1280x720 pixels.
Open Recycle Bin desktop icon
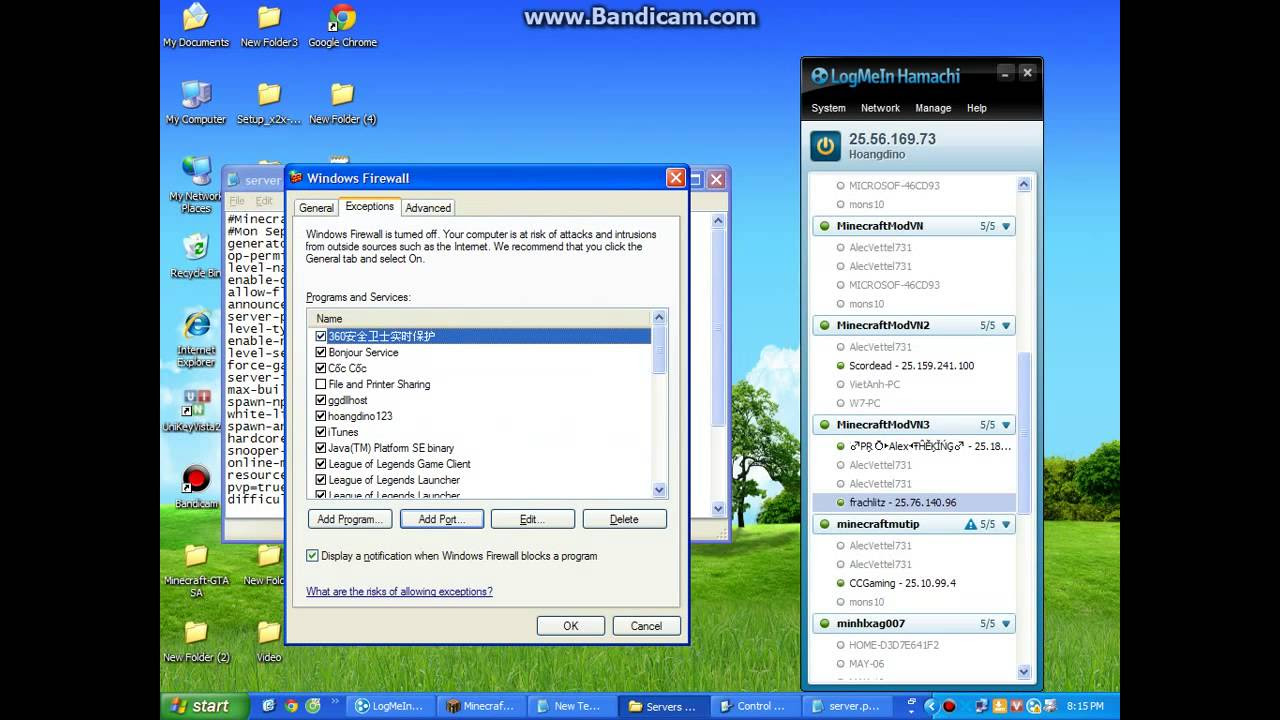click(x=196, y=256)
